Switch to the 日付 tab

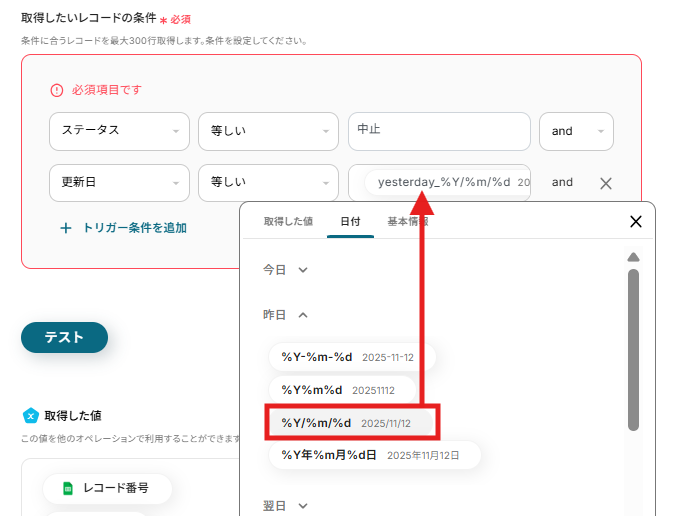[350, 222]
